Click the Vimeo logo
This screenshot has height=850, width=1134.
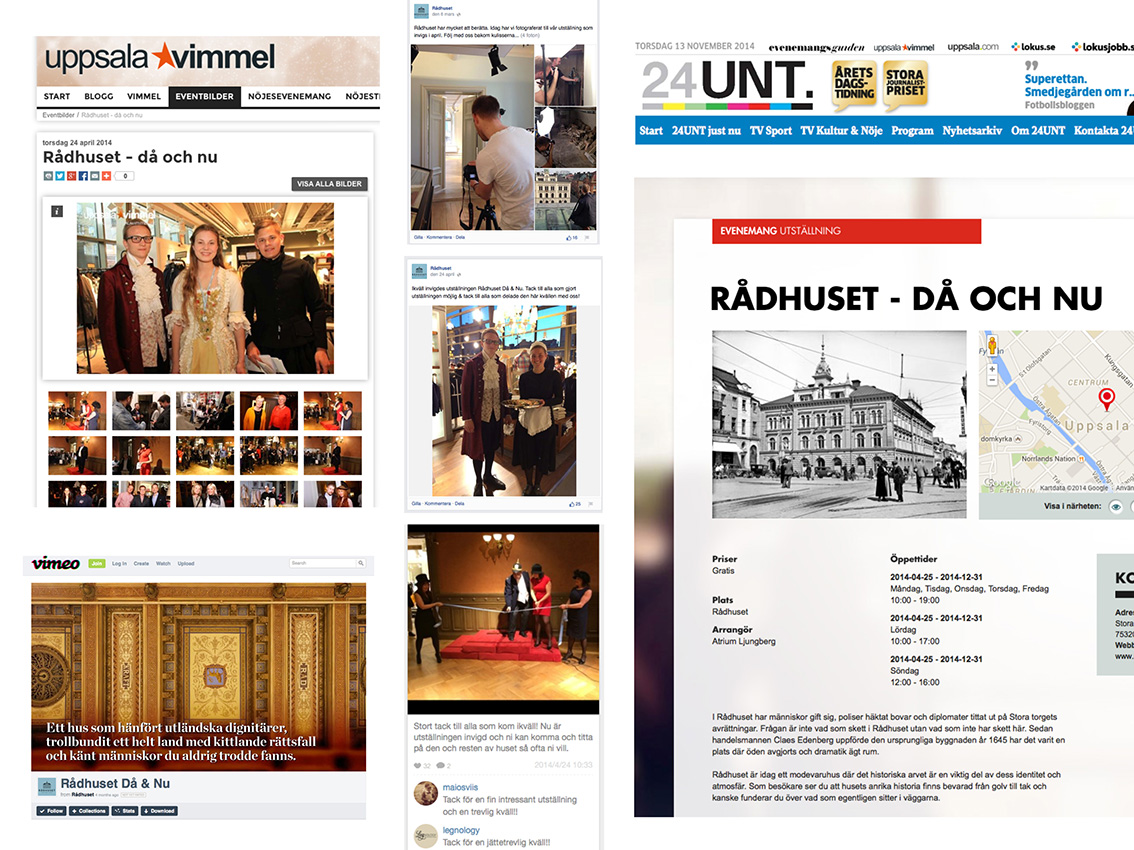[56, 564]
